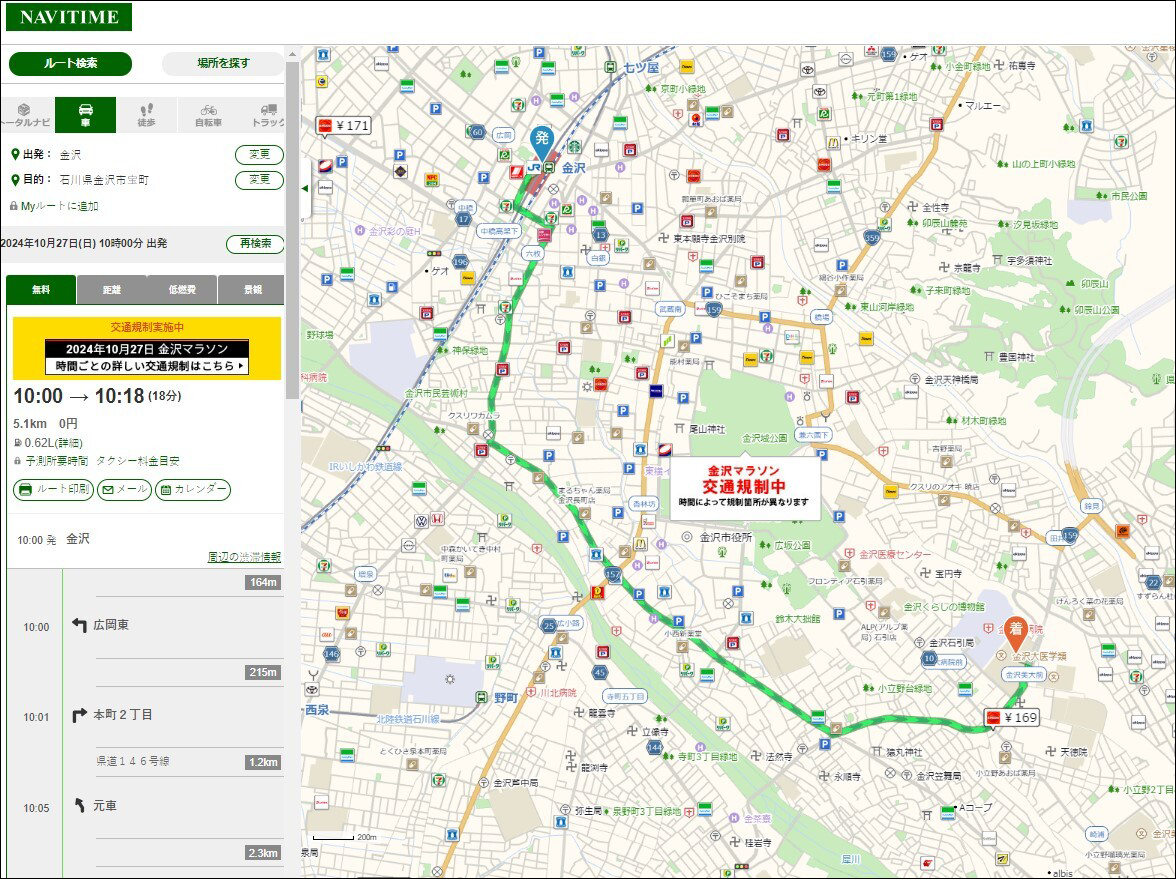Collapse the side panel with arrow handle
Screen dimensions: 1176x879
click(x=305, y=188)
